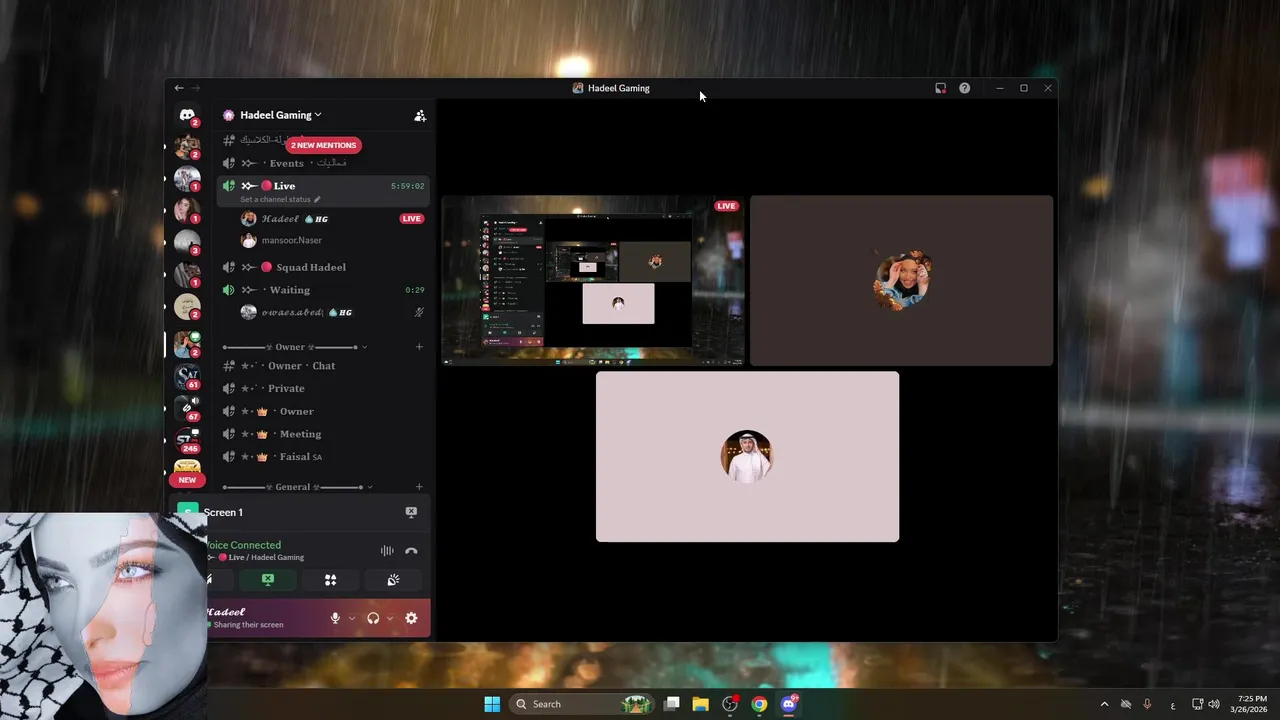Show hidden system tray icons

coord(1104,704)
